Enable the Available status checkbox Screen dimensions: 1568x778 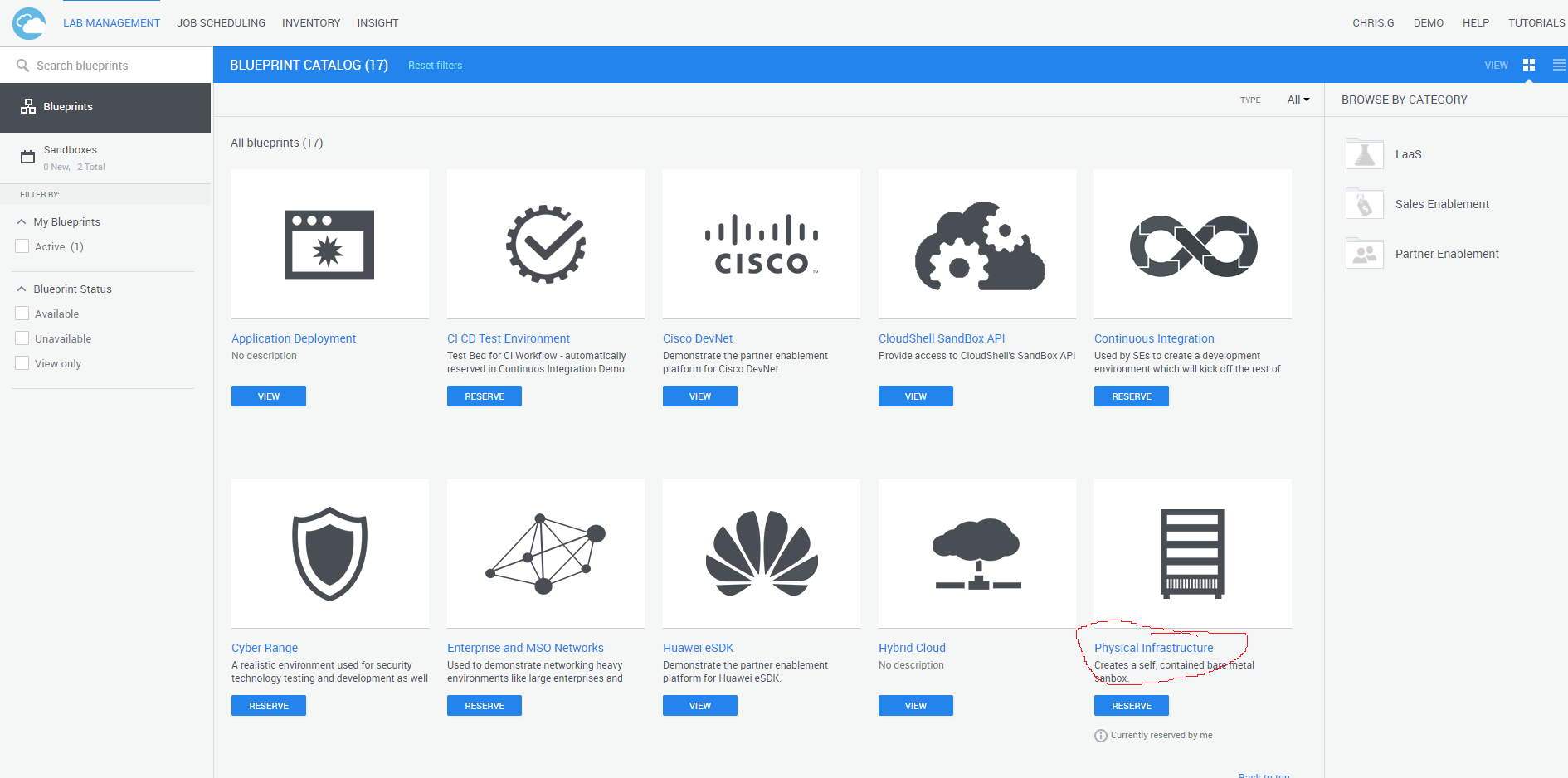pos(22,314)
